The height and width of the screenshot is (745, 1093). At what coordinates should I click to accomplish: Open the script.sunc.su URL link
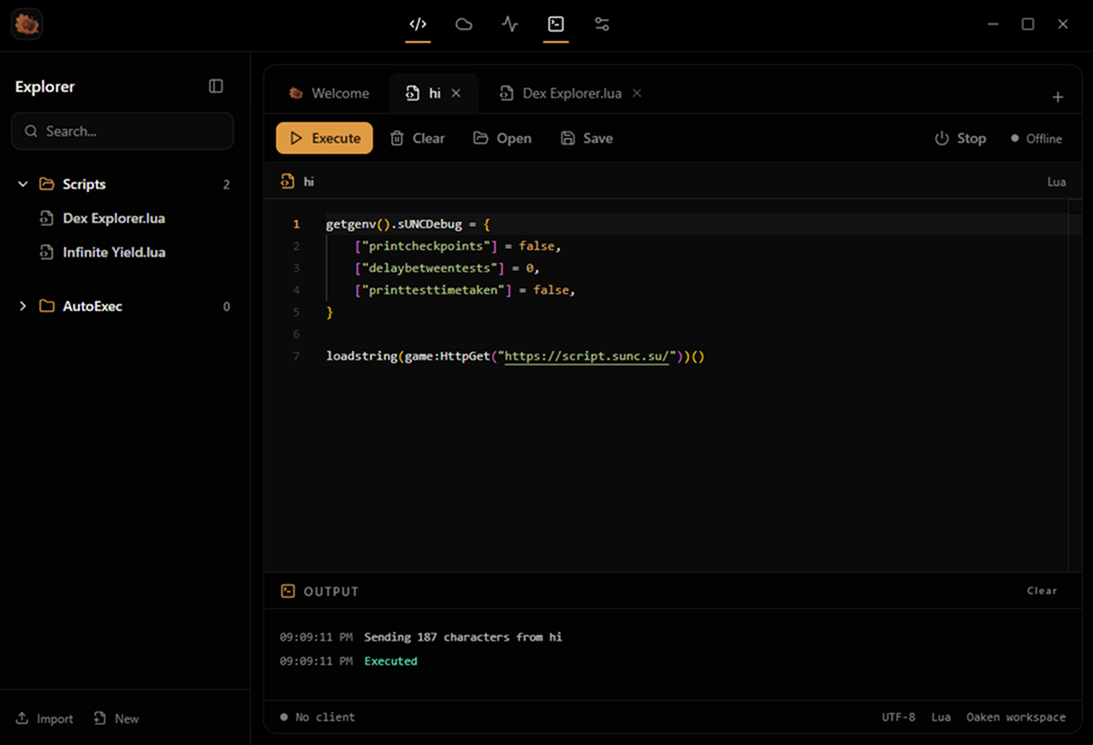(x=586, y=356)
